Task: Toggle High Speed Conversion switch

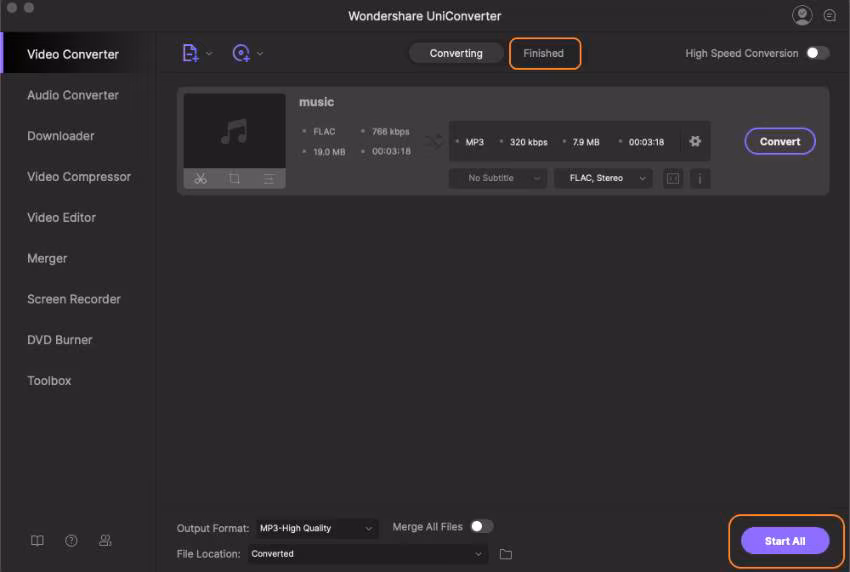Action: pyautogui.click(x=817, y=53)
